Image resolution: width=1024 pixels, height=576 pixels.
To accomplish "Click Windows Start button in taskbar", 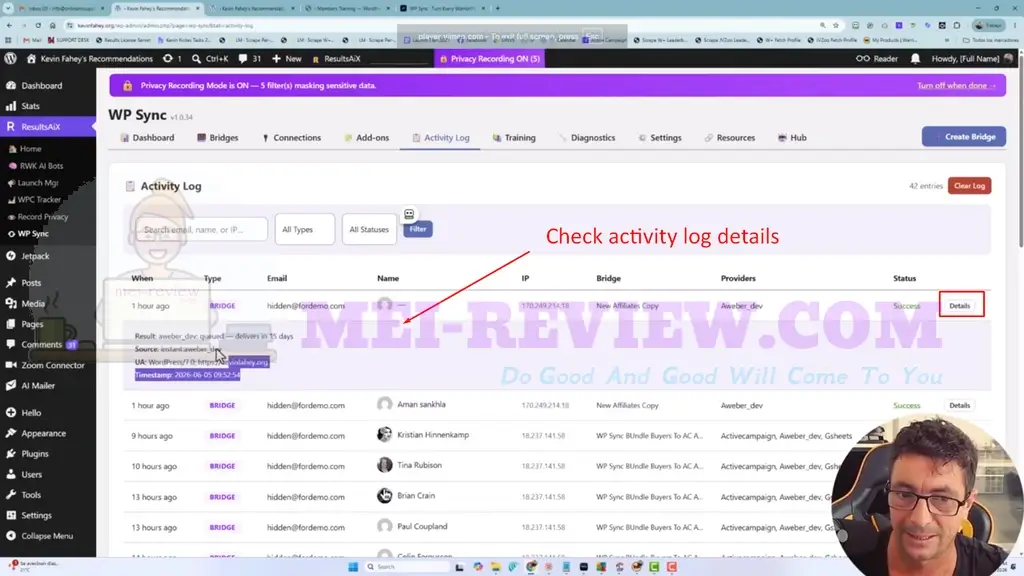I will 353,567.
